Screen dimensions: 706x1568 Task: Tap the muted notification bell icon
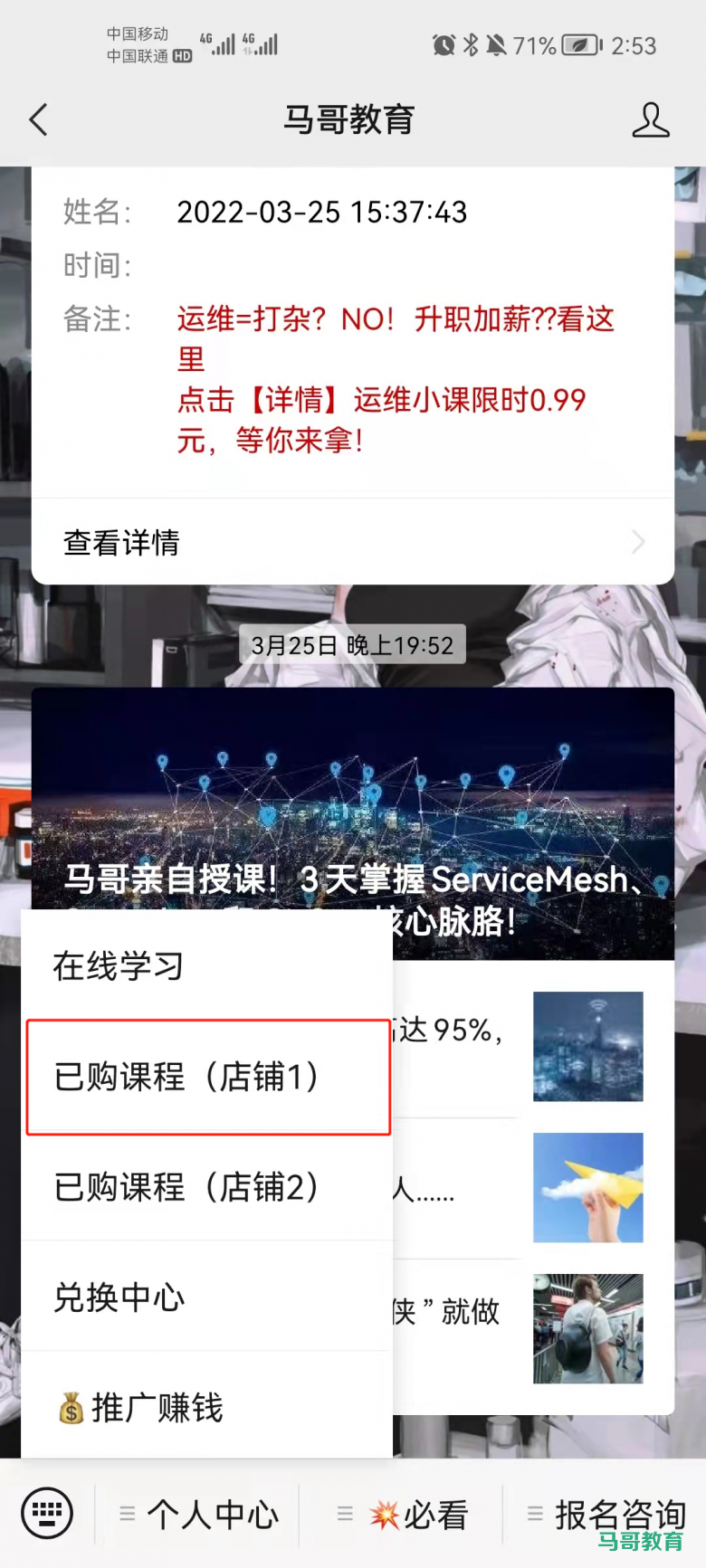(x=496, y=45)
